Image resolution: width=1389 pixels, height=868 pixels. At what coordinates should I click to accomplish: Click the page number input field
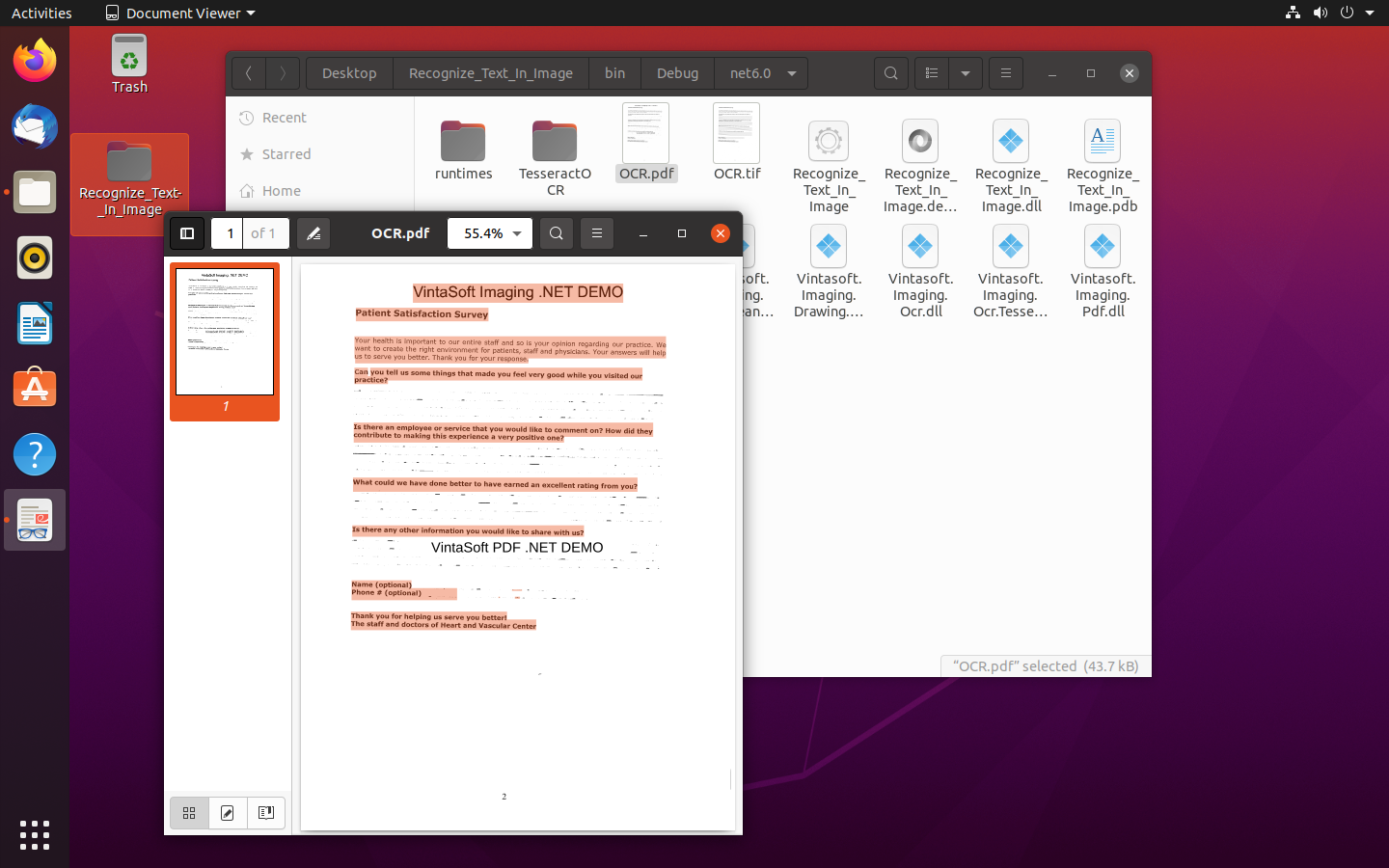tap(229, 233)
